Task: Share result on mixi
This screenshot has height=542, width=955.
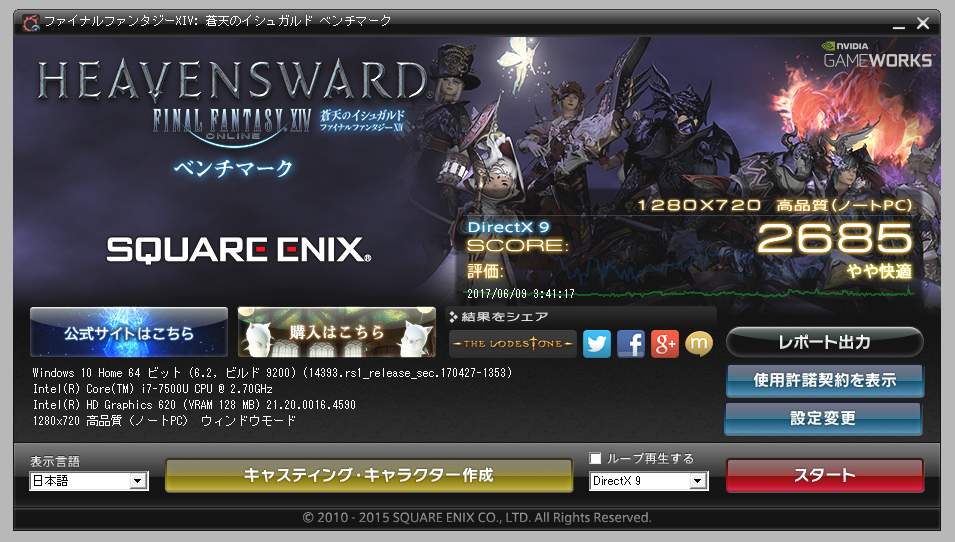Action: (x=699, y=344)
